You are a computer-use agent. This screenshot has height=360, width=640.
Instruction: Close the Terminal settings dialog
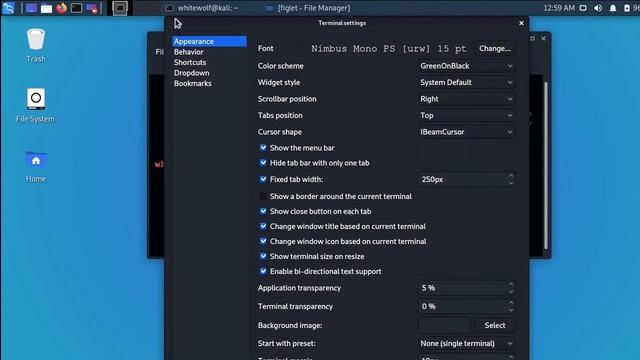pyautogui.click(x=521, y=23)
